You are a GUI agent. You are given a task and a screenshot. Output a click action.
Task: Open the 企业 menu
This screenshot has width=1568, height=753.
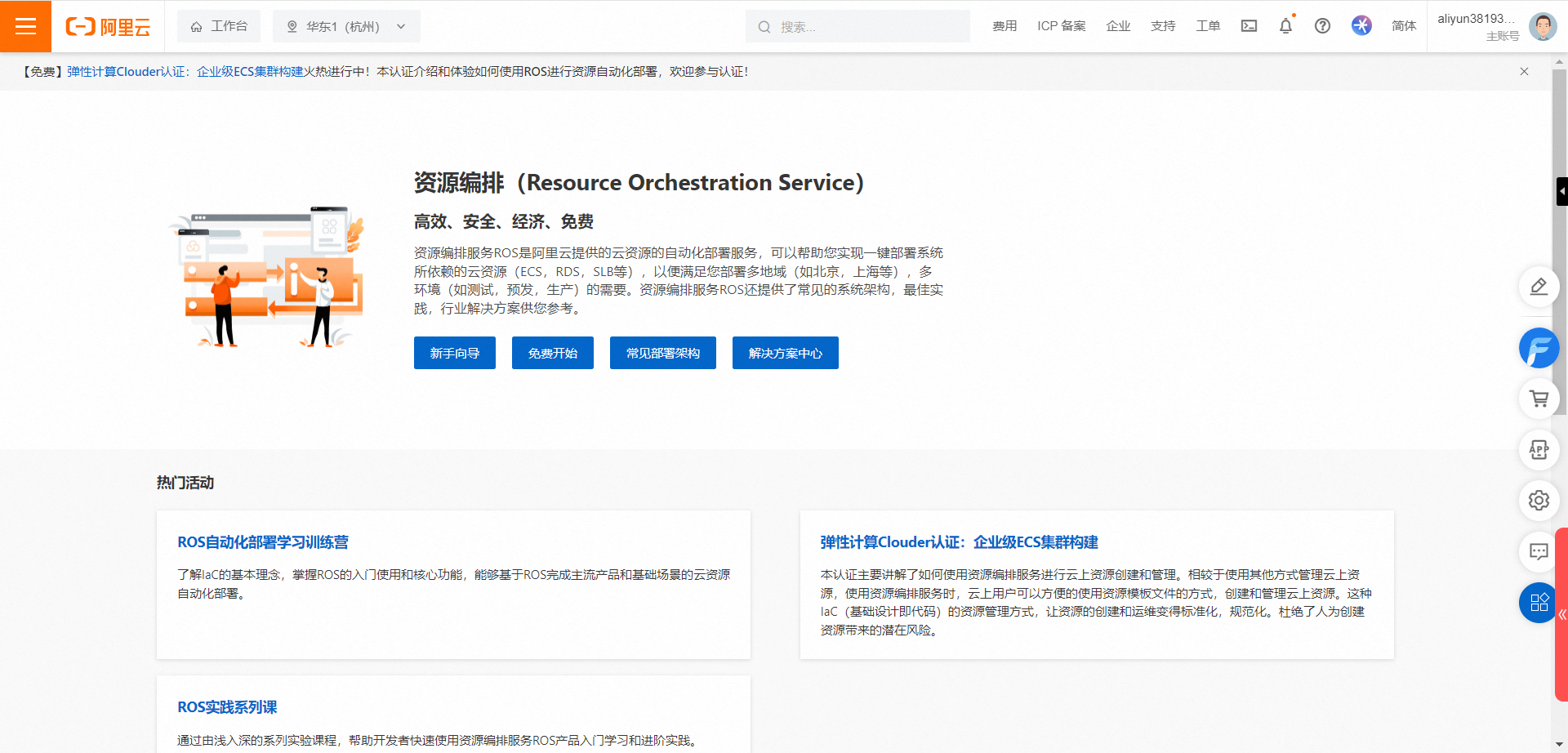pos(1118,26)
